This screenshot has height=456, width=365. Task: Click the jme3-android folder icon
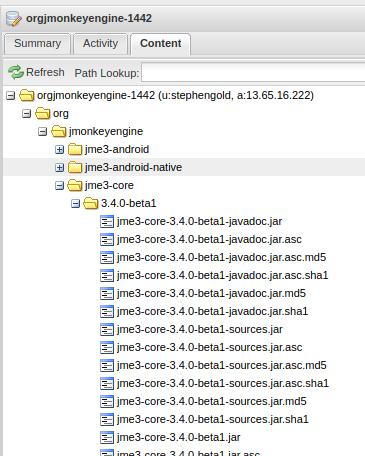[75, 149]
